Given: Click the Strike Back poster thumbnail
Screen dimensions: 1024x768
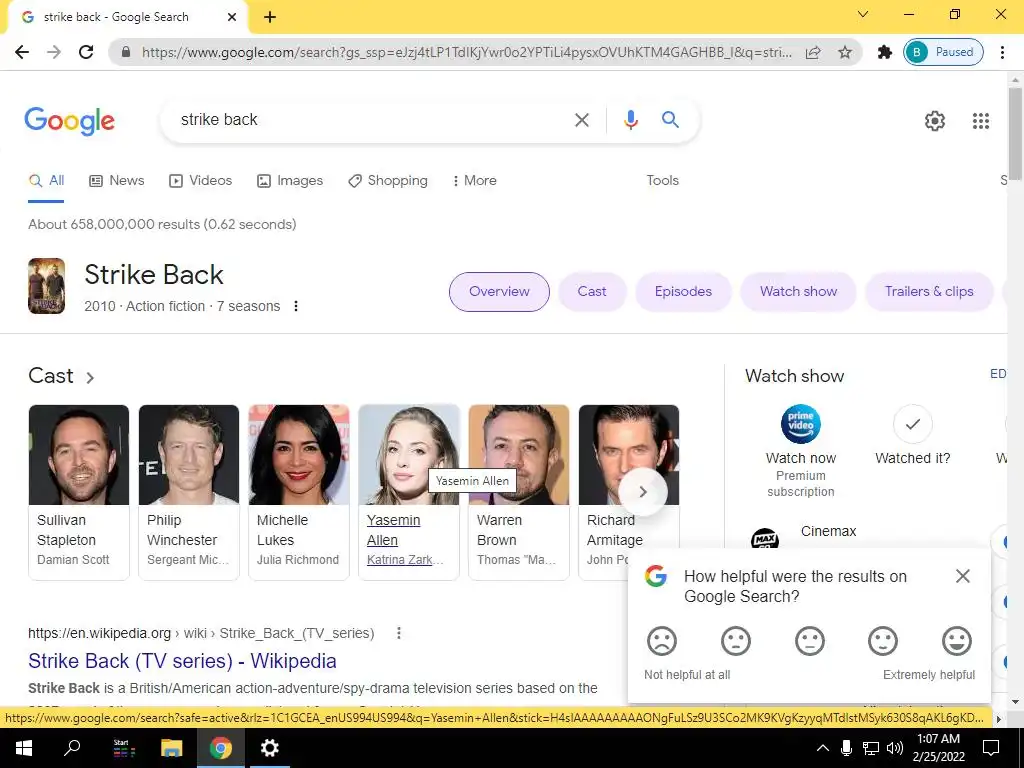Looking at the screenshot, I should pos(46,286).
